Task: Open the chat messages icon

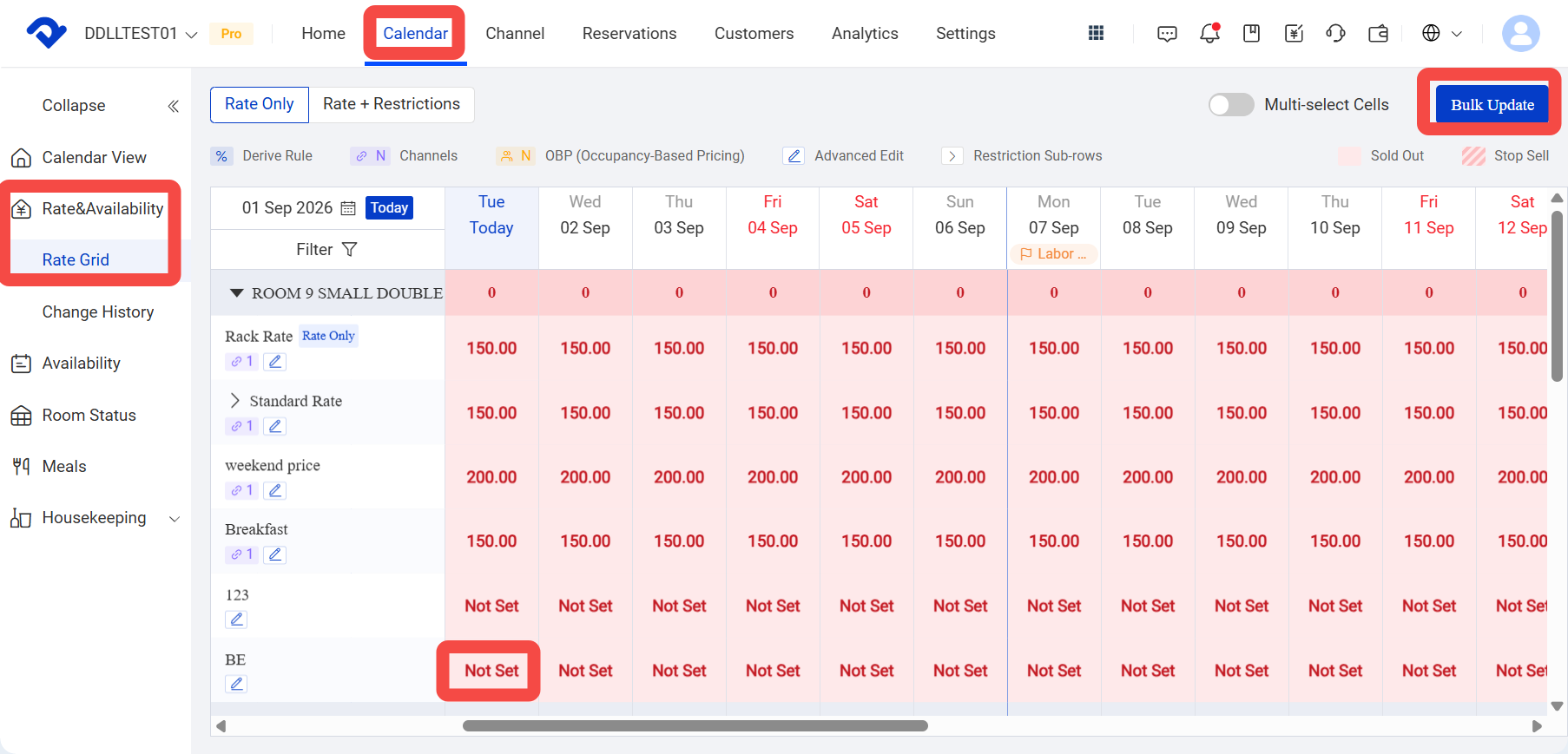Action: click(x=1167, y=33)
